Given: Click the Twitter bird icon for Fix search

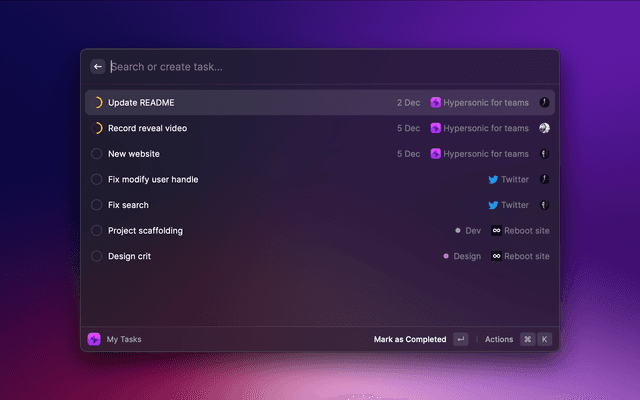Looking at the screenshot, I should click(x=493, y=205).
